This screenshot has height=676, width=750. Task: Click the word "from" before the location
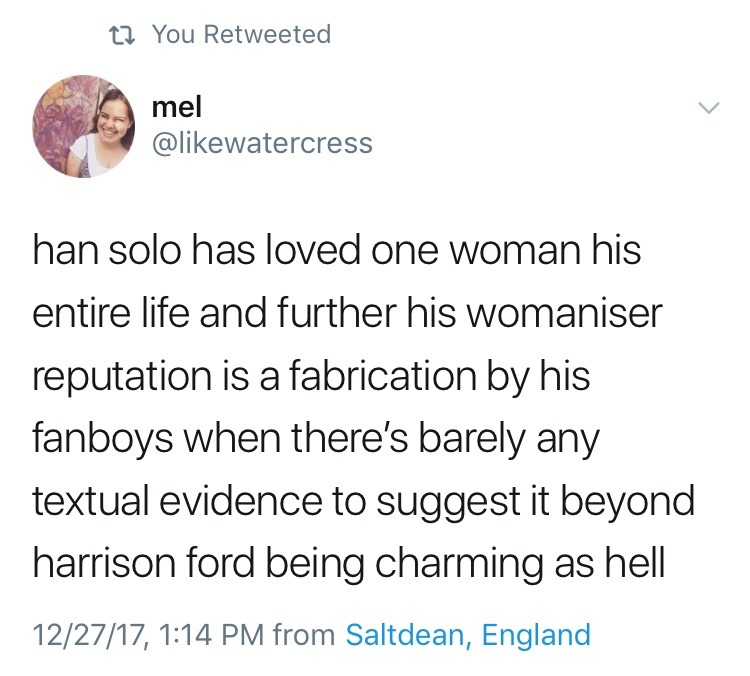pyautogui.click(x=304, y=634)
